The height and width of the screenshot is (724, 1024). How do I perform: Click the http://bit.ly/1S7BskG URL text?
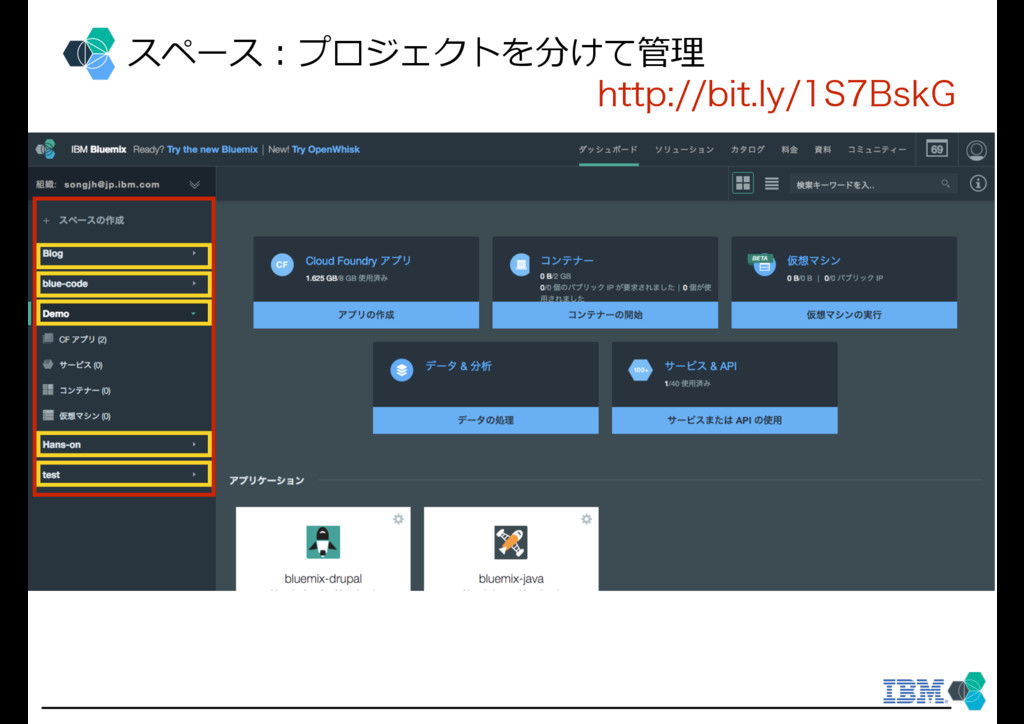tap(776, 93)
